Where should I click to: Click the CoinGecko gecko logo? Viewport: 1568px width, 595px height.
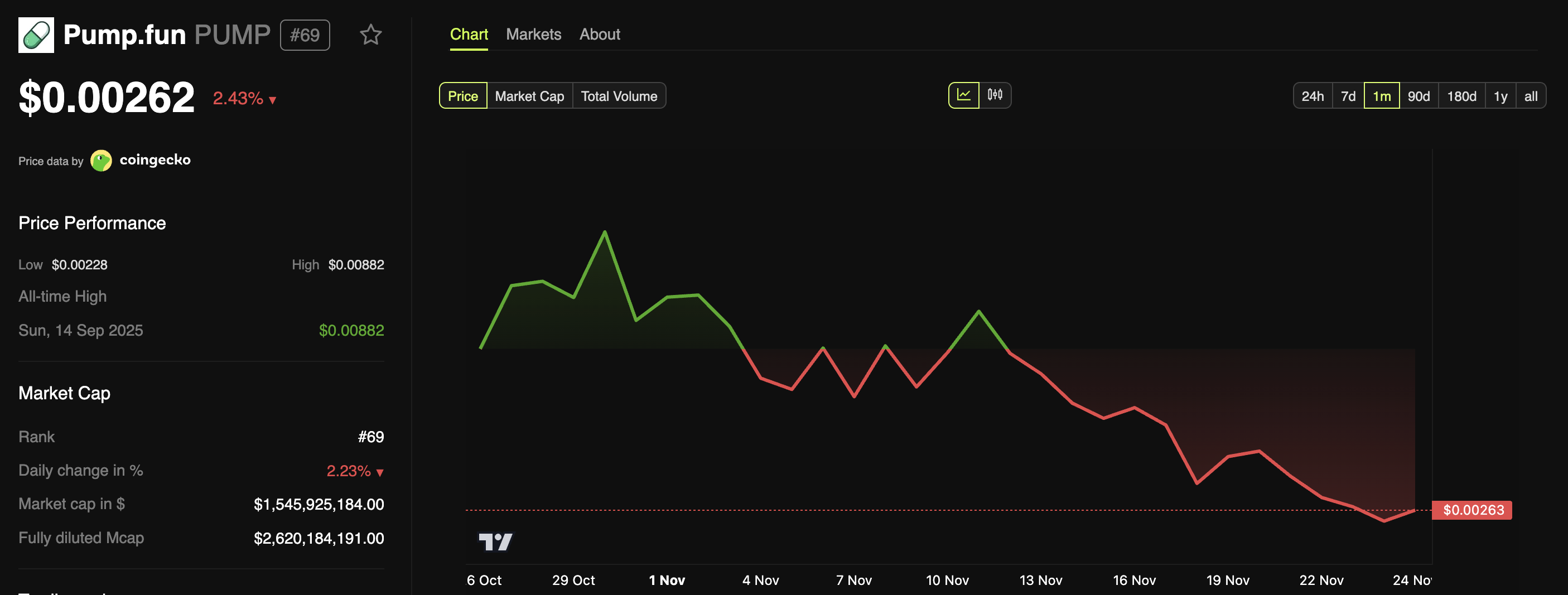(100, 160)
